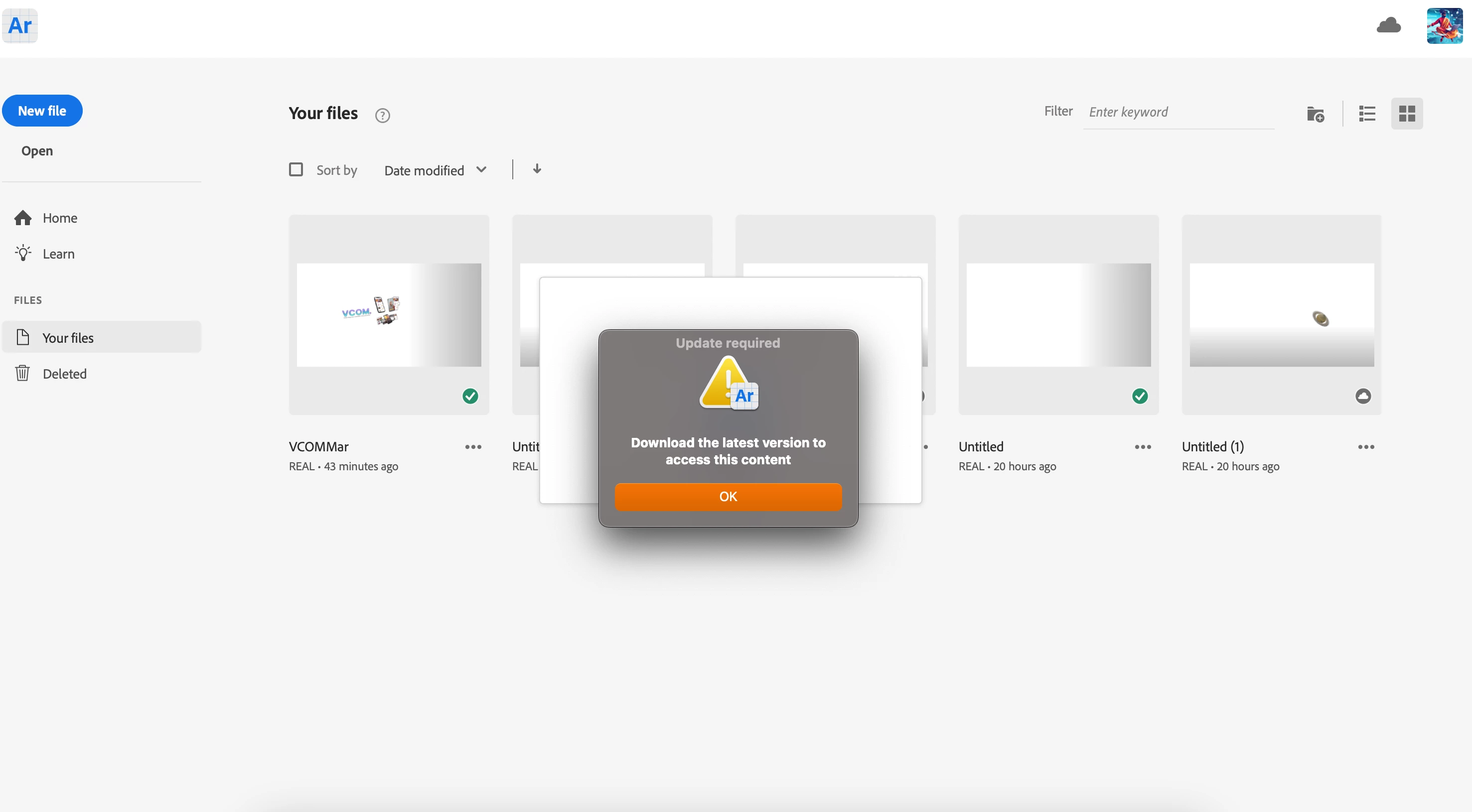
Task: Reverse the sort direction arrow
Action: pyautogui.click(x=537, y=169)
